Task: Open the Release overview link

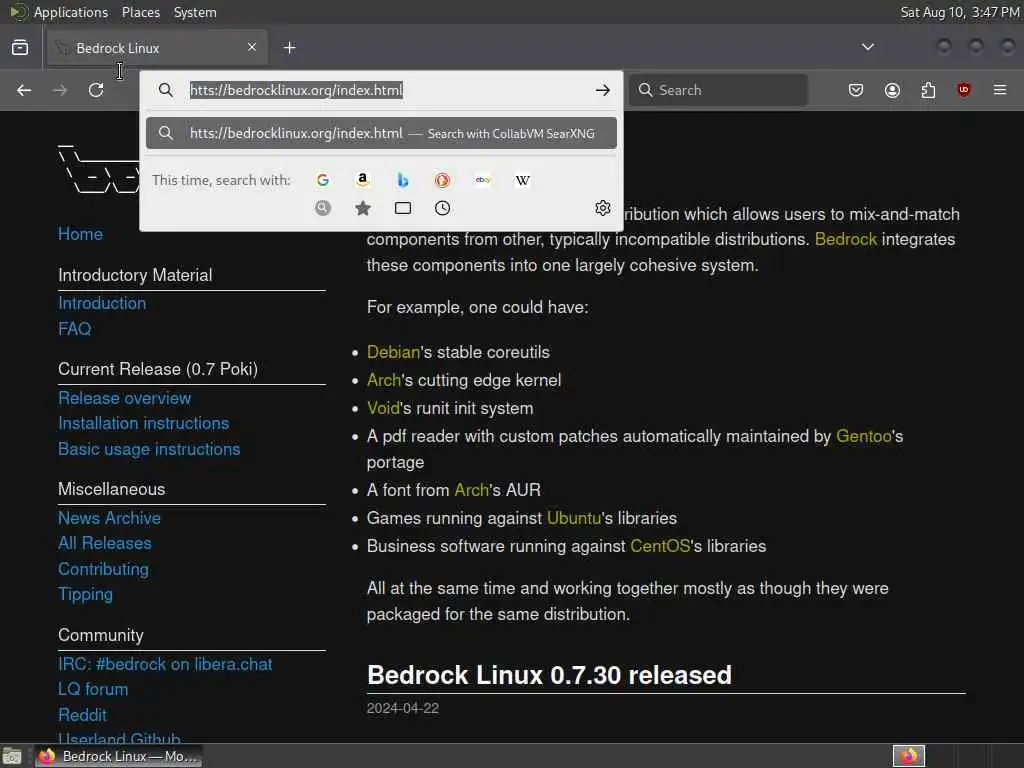Action: [124, 398]
